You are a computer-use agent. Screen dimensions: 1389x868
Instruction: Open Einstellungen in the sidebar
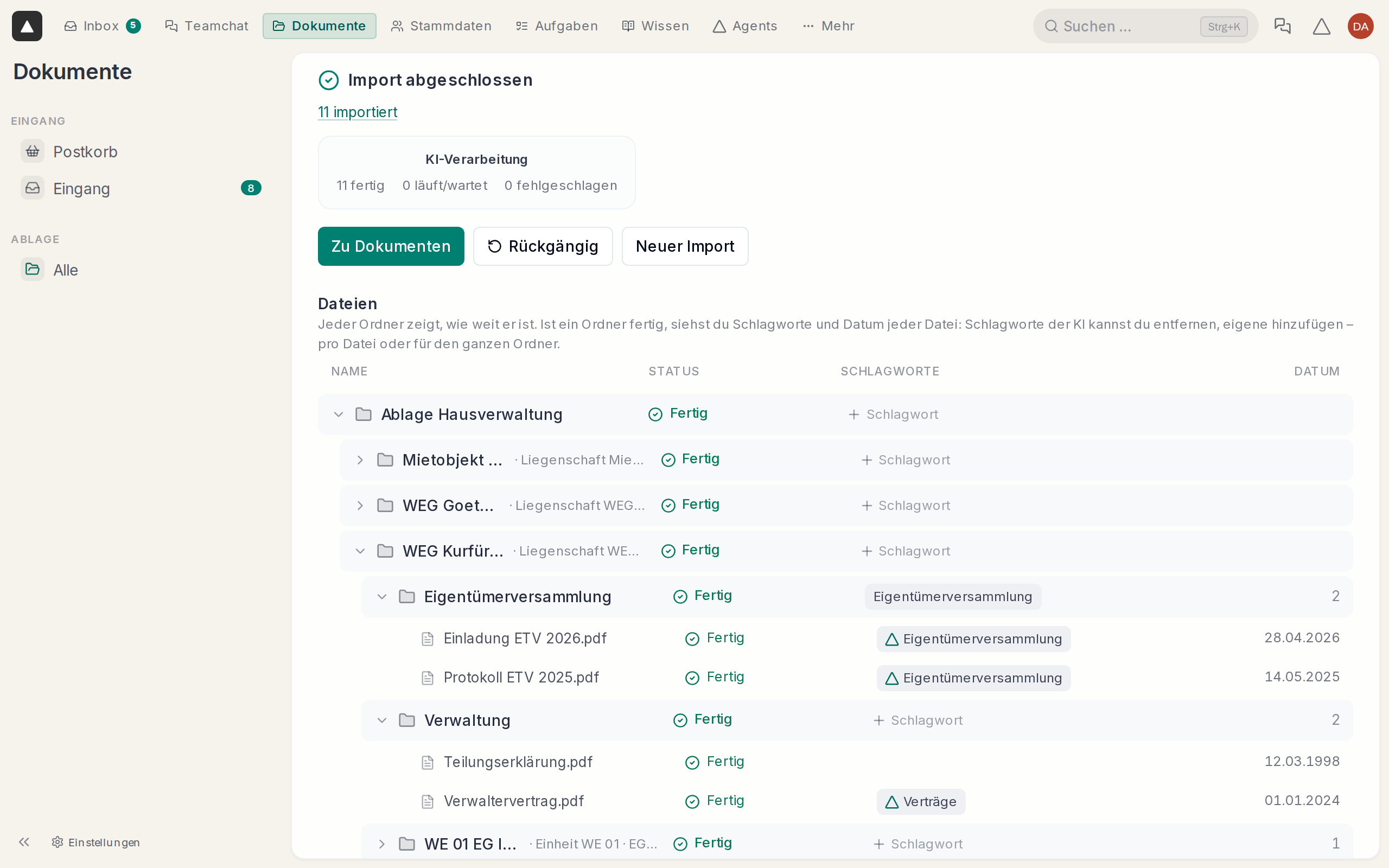point(96,841)
